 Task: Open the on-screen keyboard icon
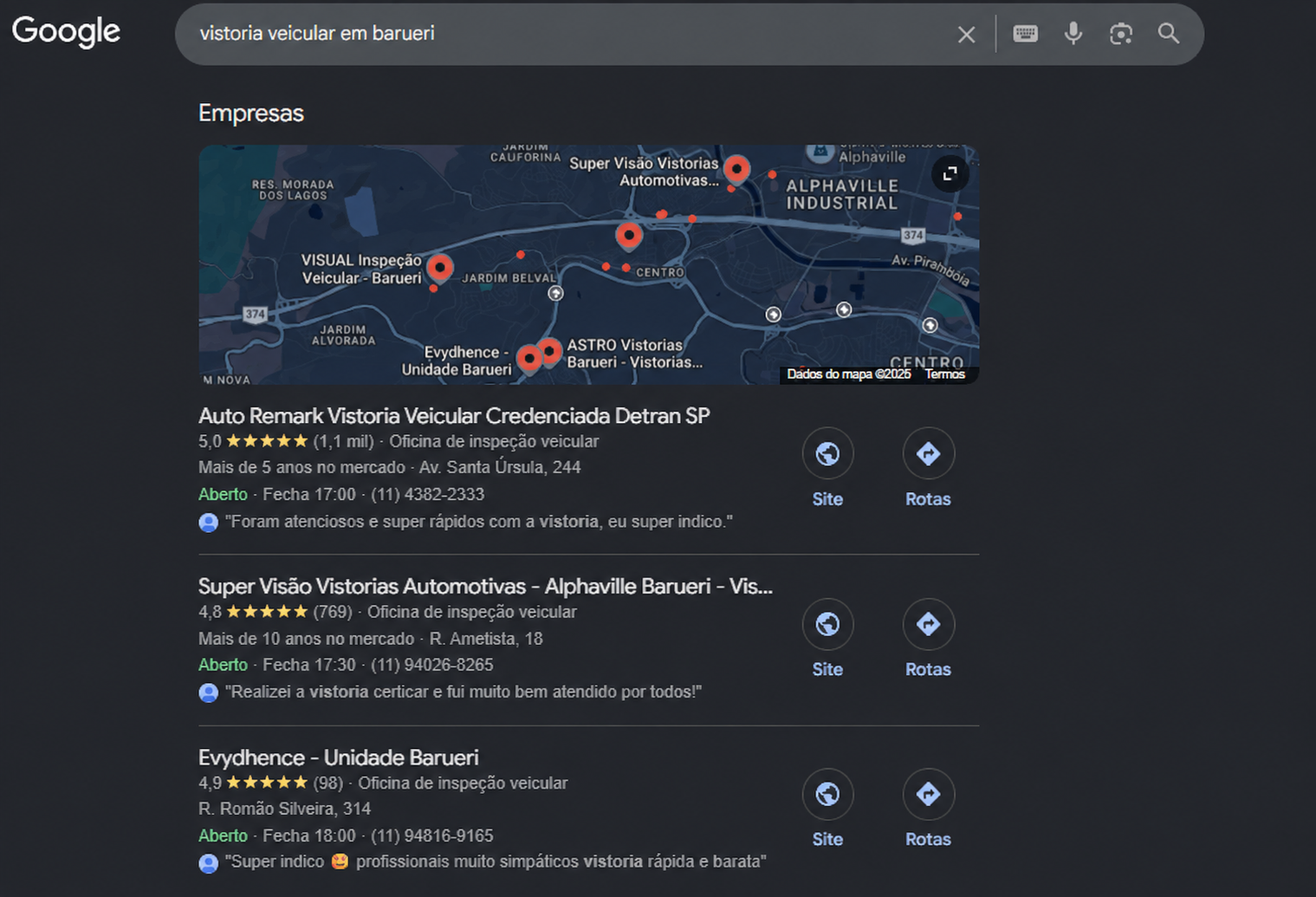click(1025, 34)
